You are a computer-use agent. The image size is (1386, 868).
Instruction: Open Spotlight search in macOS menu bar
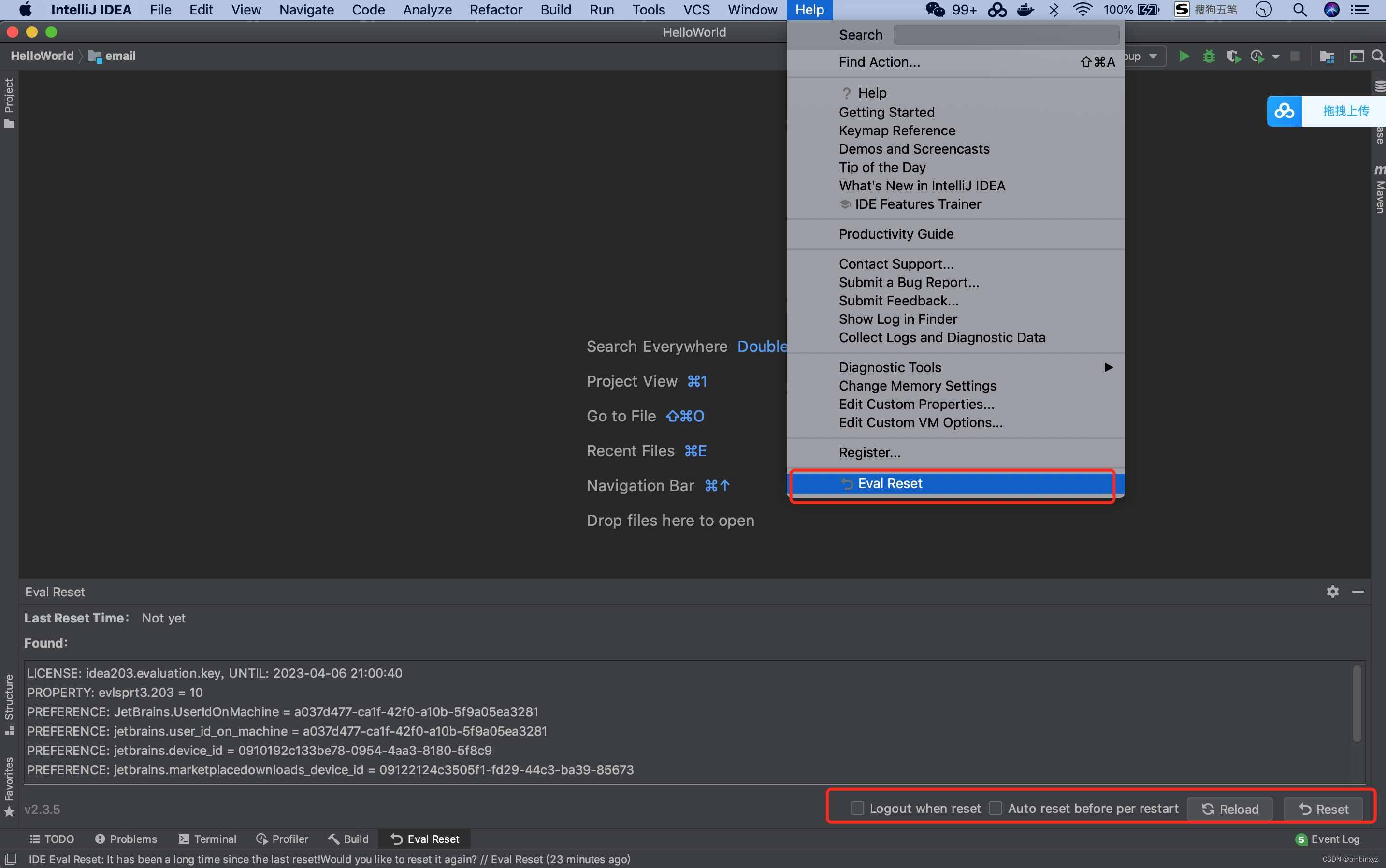point(1299,10)
